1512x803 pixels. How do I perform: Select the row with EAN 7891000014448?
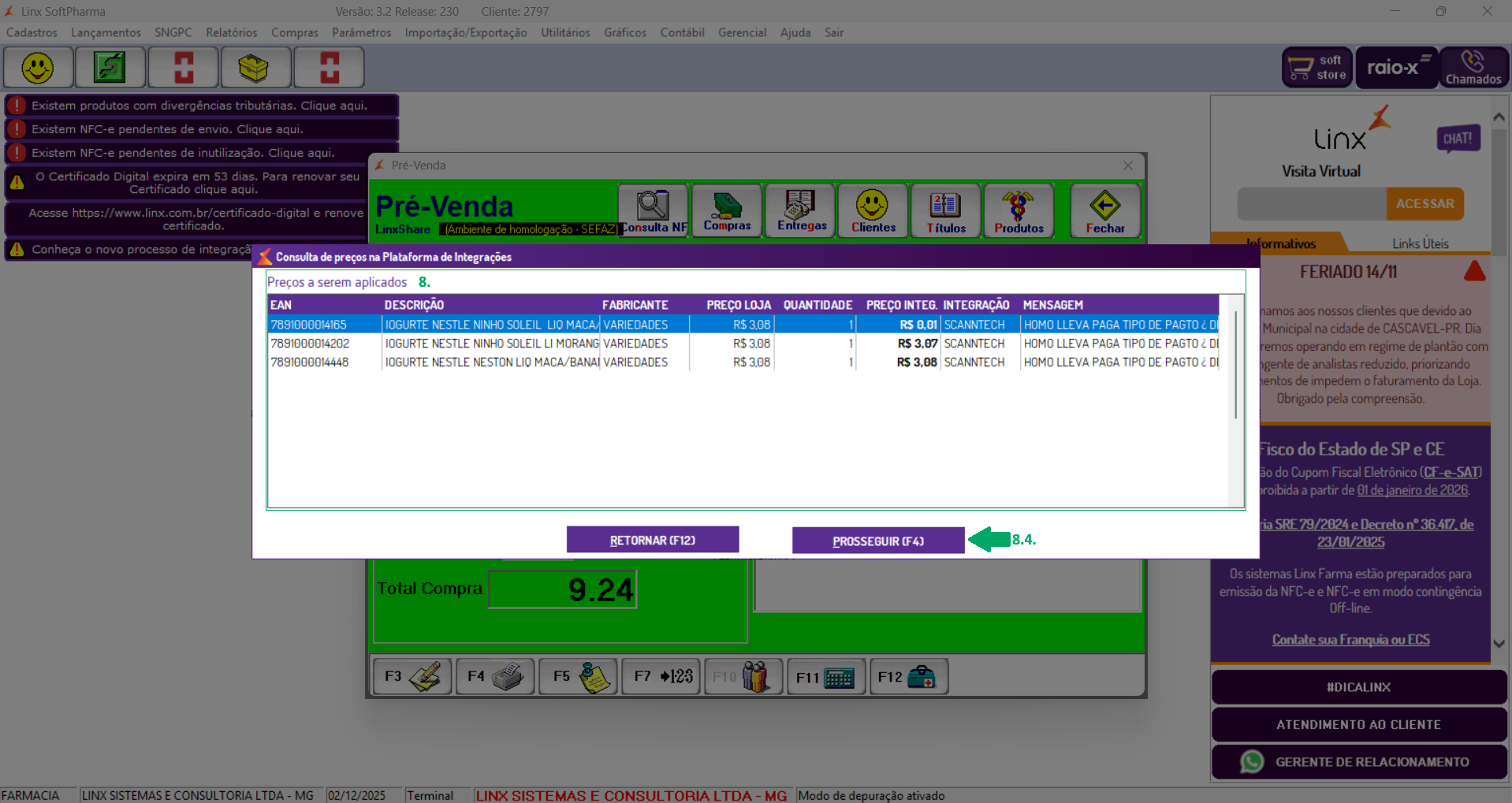[743, 362]
